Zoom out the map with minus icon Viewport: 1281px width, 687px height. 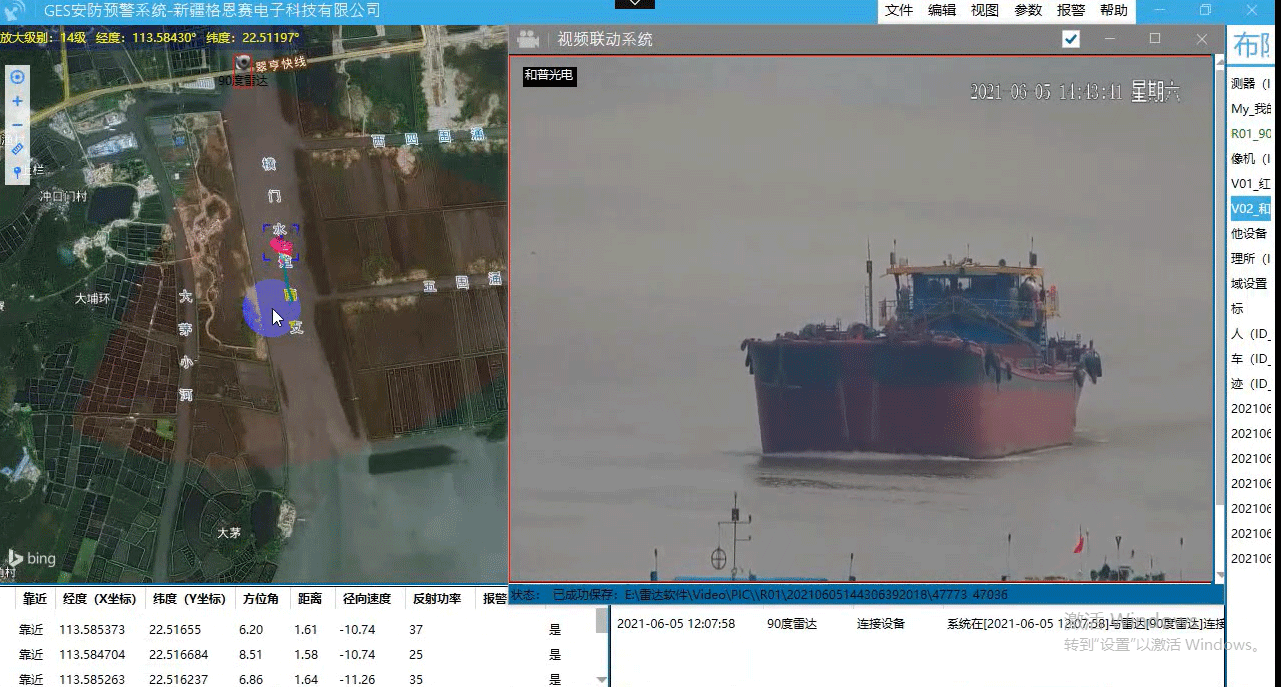pos(17,125)
